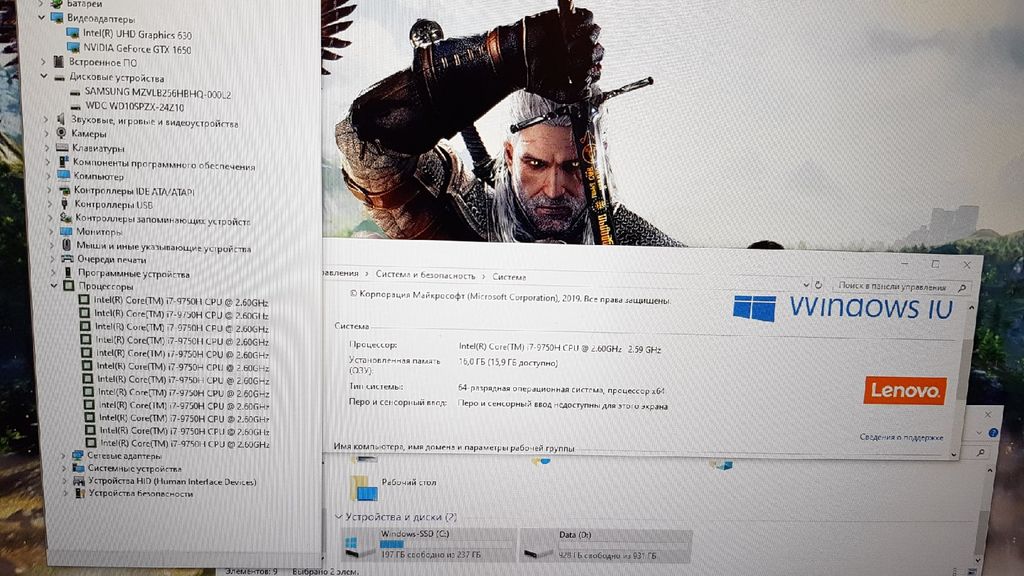This screenshot has width=1024, height=576.
Task: Select the processor value "Intel(R) Core(TM) i7-9750H CPU @ 2.60GHz 2.59 GHz"
Action: coord(560,348)
